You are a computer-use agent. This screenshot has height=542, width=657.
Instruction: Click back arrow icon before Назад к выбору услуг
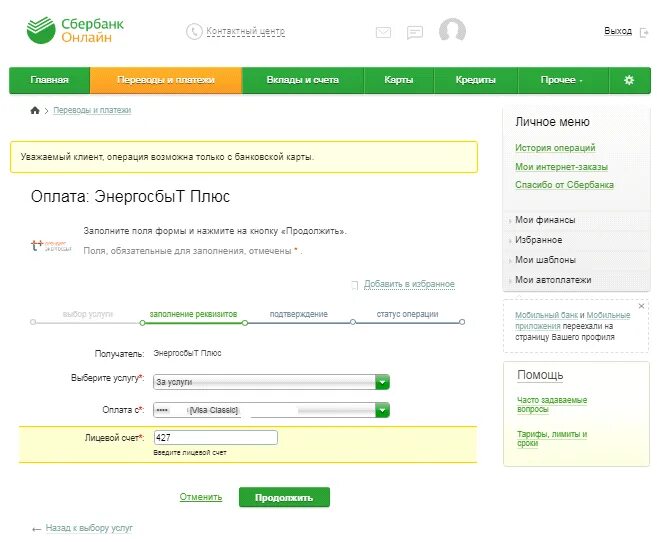point(36,529)
